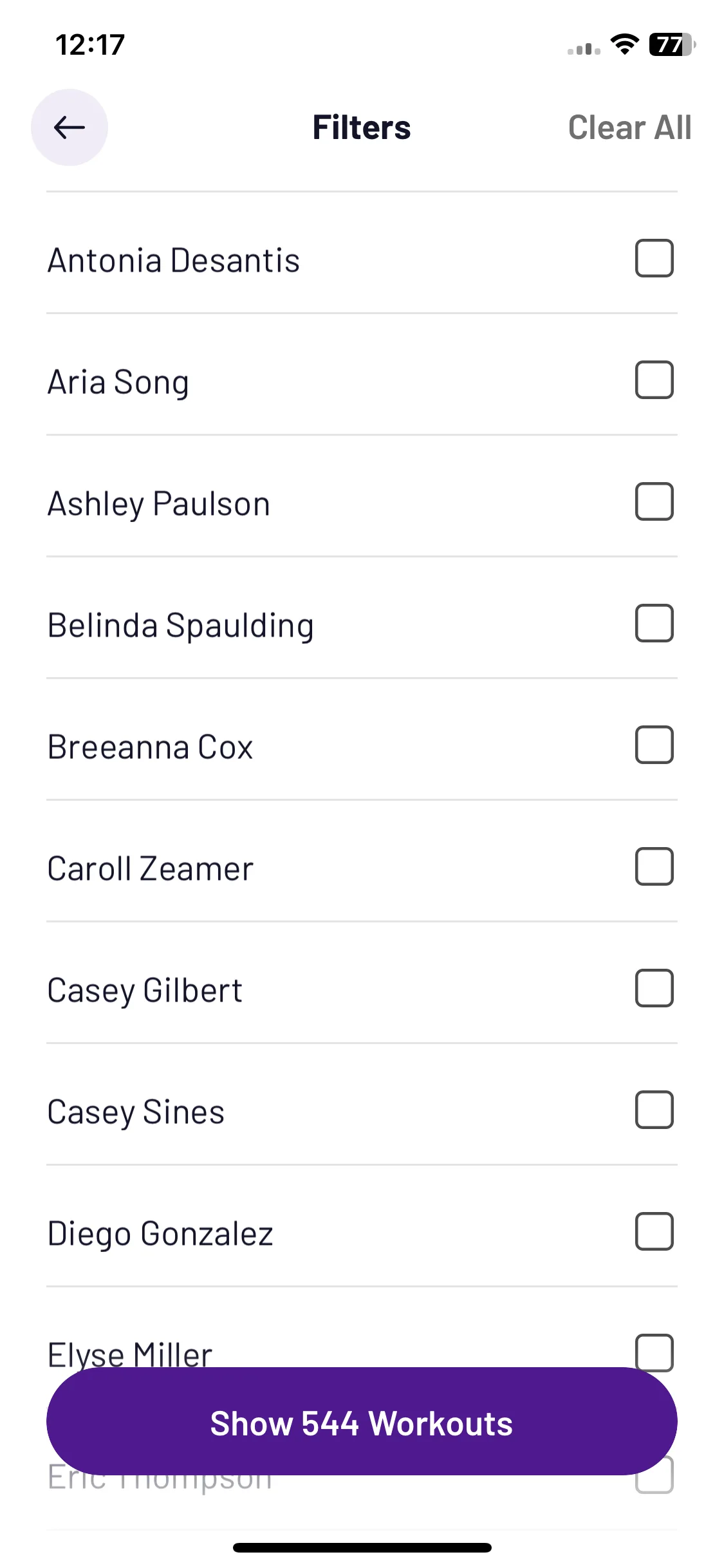The height and width of the screenshot is (1568, 724).
Task: Enable the Belinda Spaulding filter checkbox
Action: 654,623
